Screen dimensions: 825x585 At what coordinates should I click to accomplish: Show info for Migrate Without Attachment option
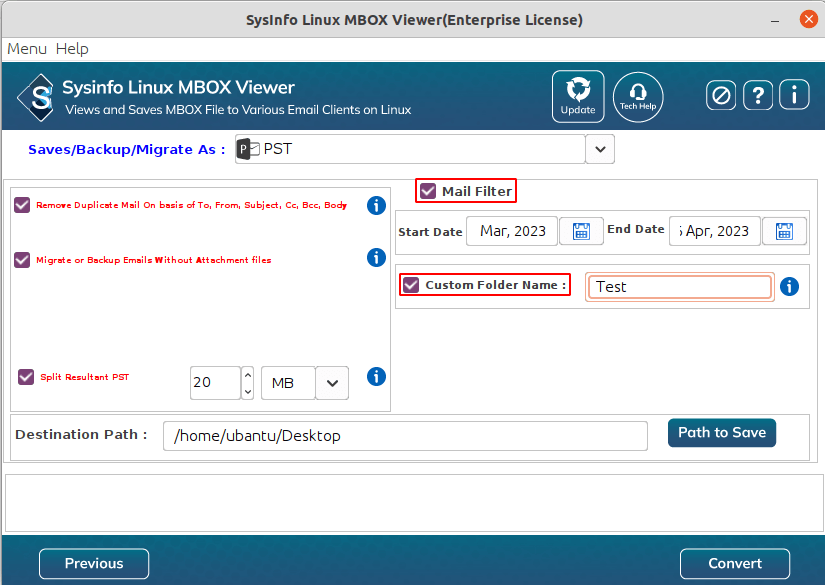pos(376,257)
